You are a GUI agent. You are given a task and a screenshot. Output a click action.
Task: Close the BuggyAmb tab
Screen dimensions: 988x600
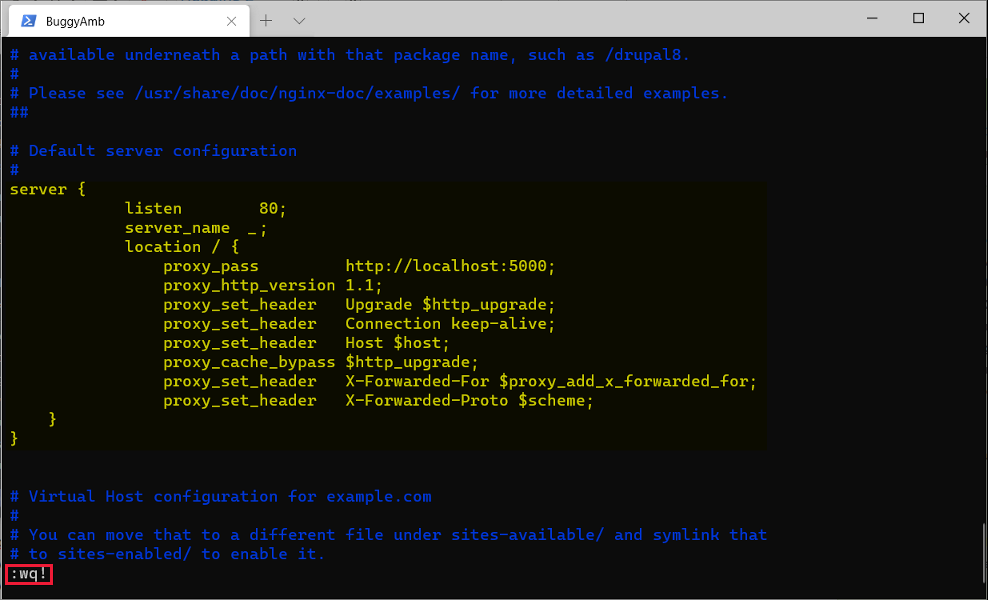click(x=232, y=20)
